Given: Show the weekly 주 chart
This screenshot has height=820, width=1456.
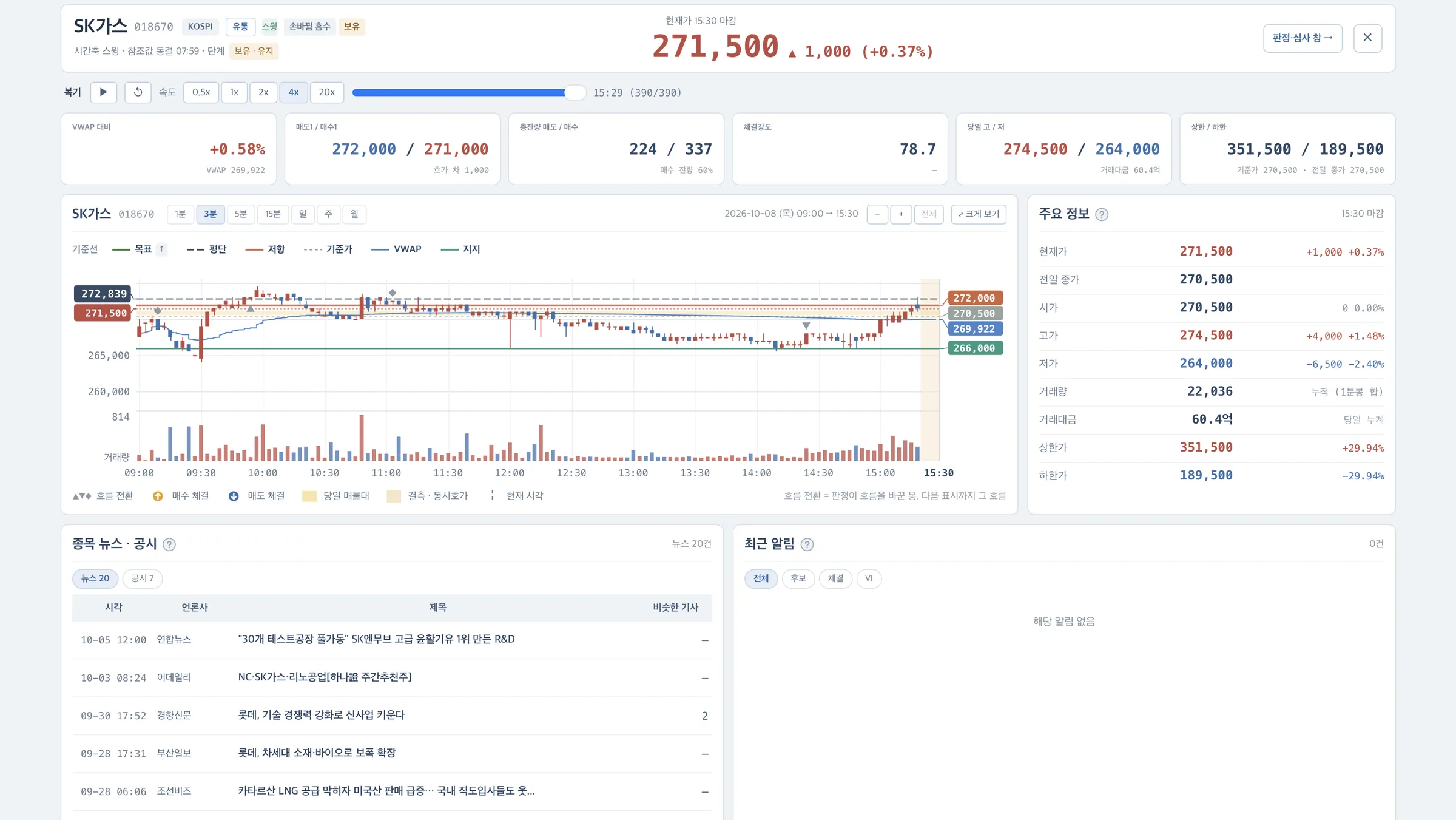Looking at the screenshot, I should coord(328,214).
